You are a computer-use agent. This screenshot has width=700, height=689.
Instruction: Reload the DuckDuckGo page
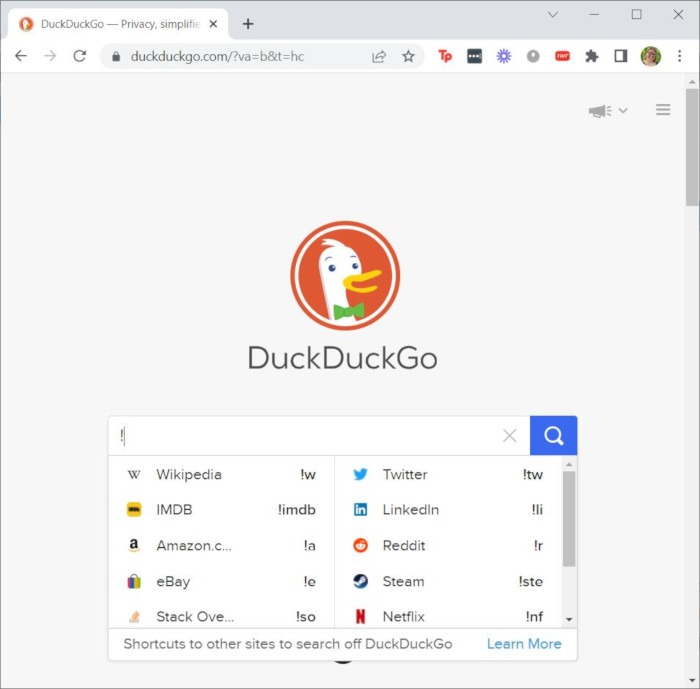click(x=79, y=56)
